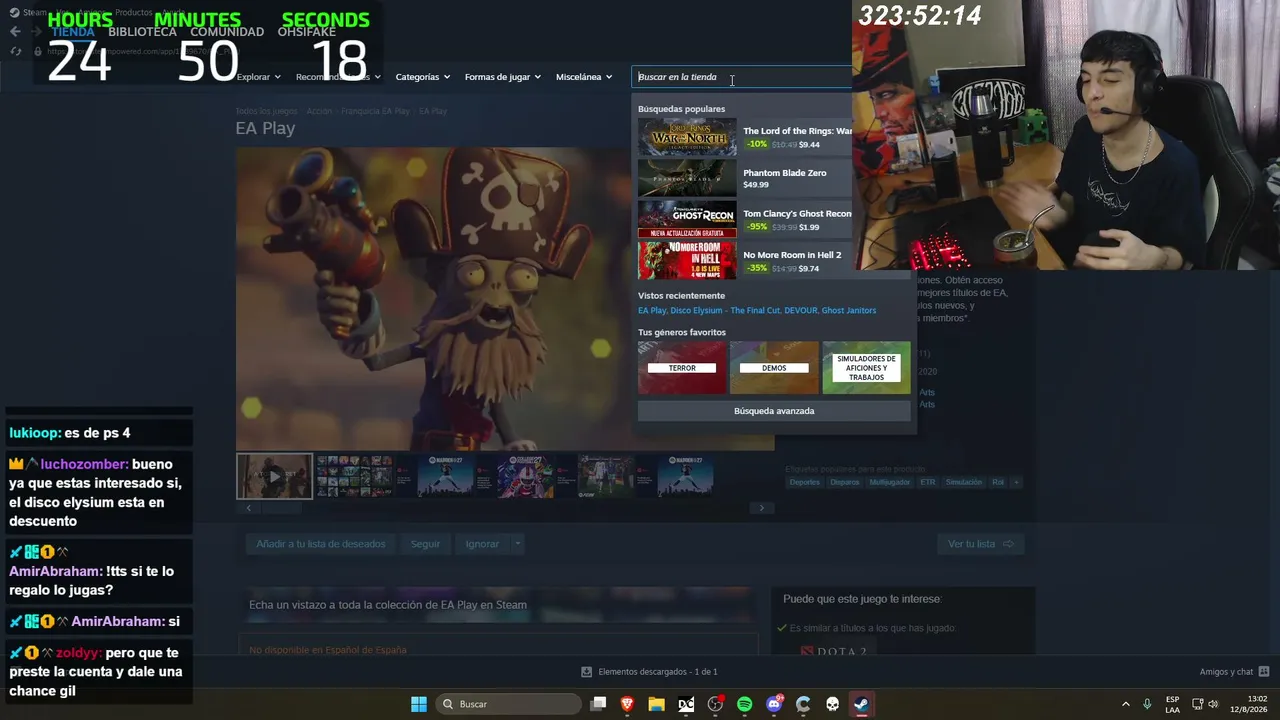The width and height of the screenshot is (1280, 720).
Task: Select Phantom Blade Zero search result
Action: pos(745,178)
